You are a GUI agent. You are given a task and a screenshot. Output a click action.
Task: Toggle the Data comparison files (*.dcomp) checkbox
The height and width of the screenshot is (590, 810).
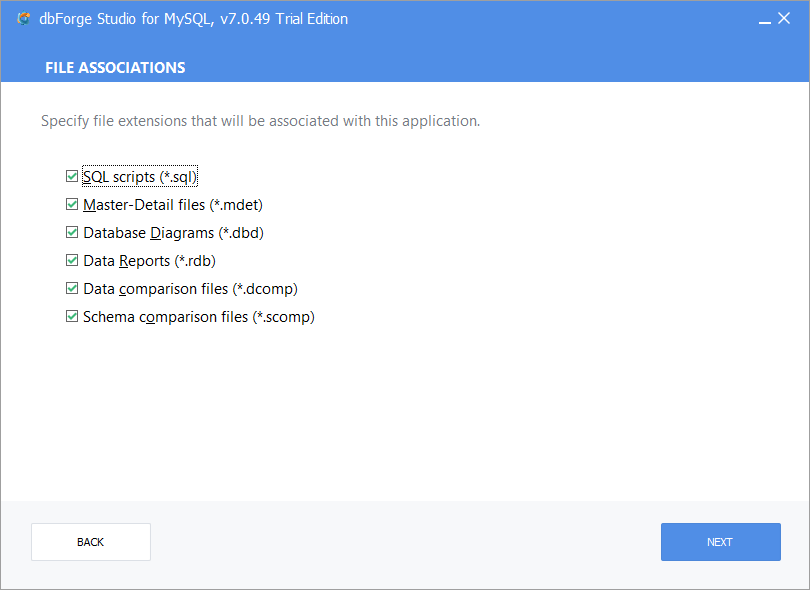[72, 288]
